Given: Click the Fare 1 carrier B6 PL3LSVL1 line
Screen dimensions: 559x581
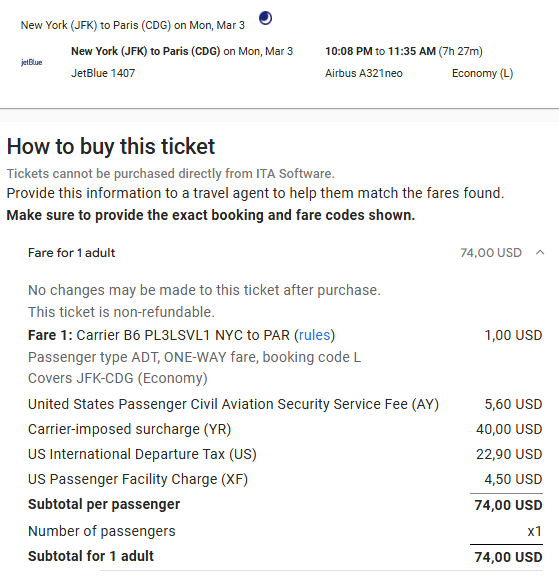Looking at the screenshot, I should pos(182,335).
